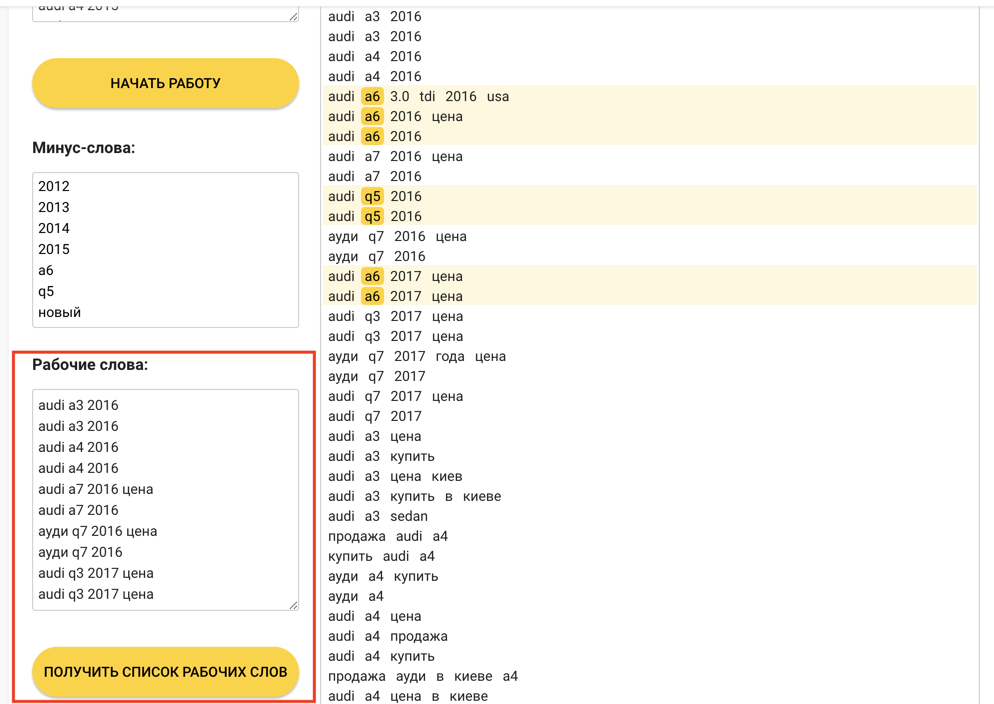Click 2015 line in Минус-слова field
994x704 pixels.
click(54, 249)
